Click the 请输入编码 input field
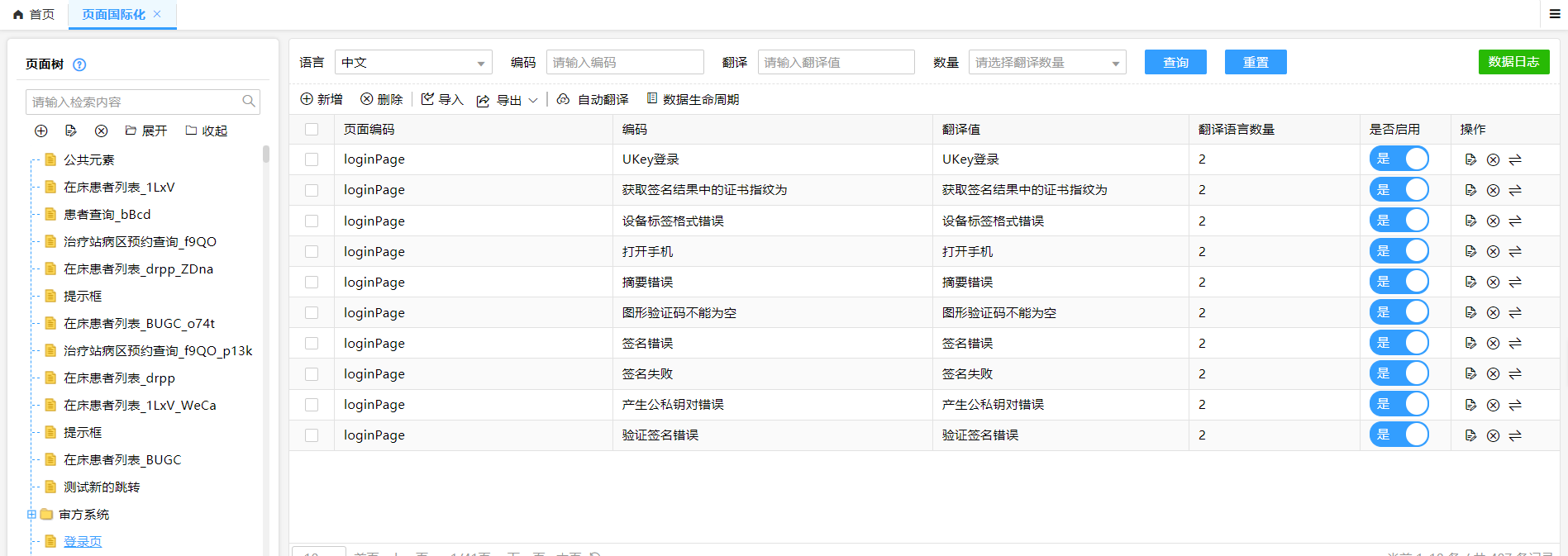Image resolution: width=1568 pixels, height=556 pixels. (624, 62)
